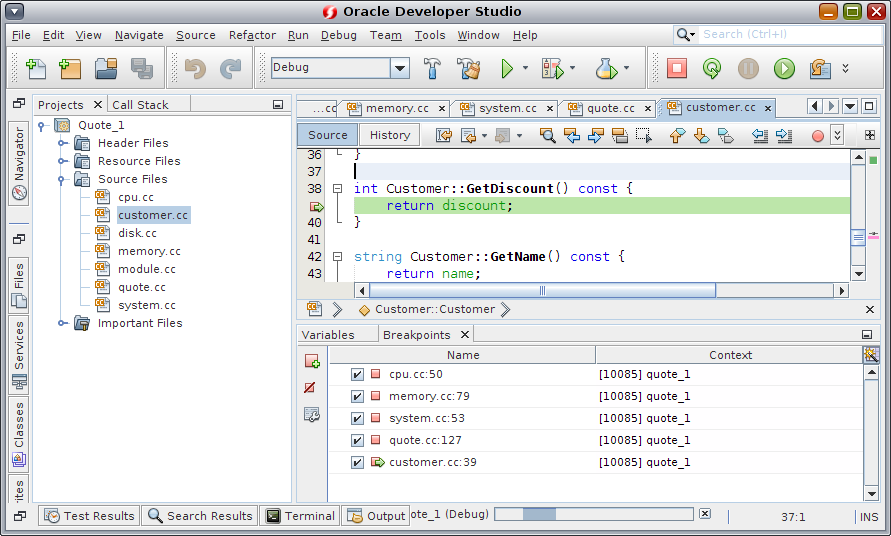Close the customer.cc editor tab
Image resolution: width=891 pixels, height=536 pixels.
(x=768, y=108)
